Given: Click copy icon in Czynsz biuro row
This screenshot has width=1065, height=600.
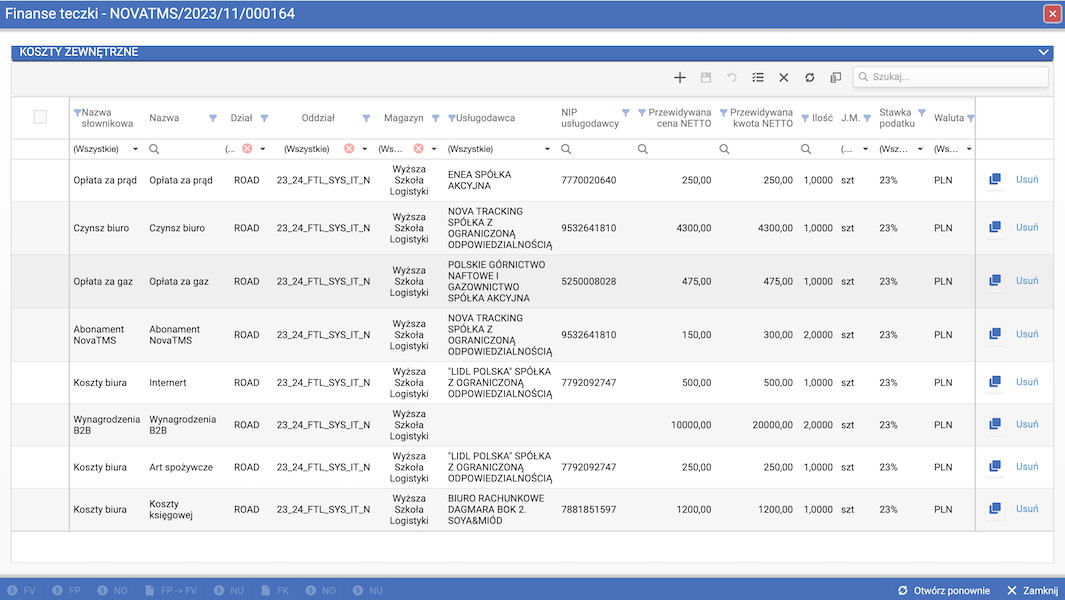Looking at the screenshot, I should [994, 228].
